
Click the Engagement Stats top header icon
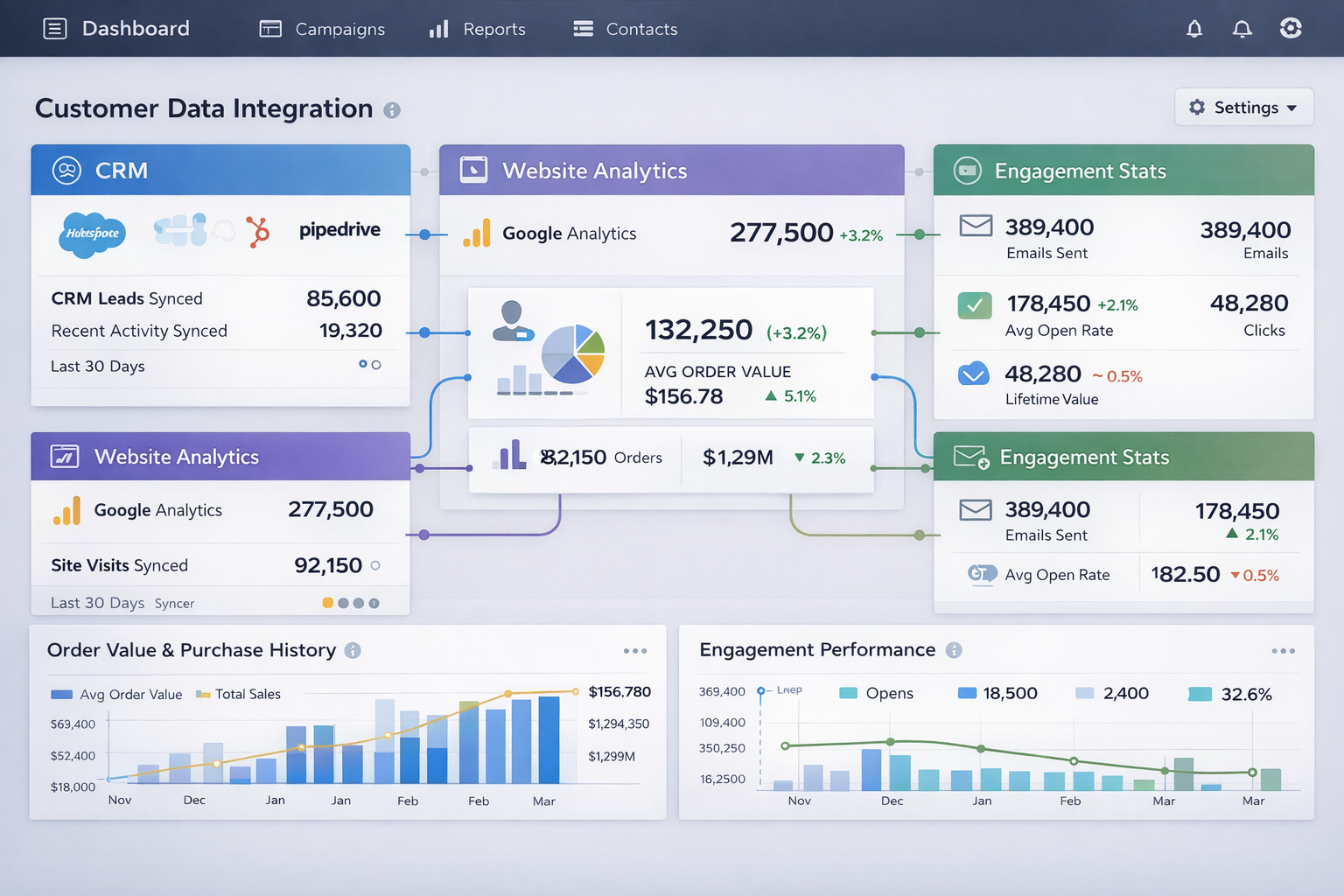967,170
